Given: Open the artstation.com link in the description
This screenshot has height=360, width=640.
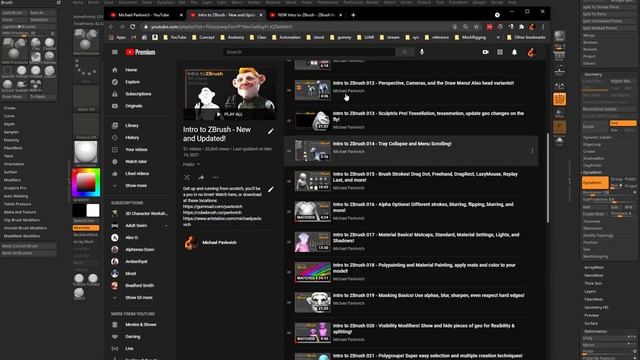Looking at the screenshot, I should [x=222, y=222].
